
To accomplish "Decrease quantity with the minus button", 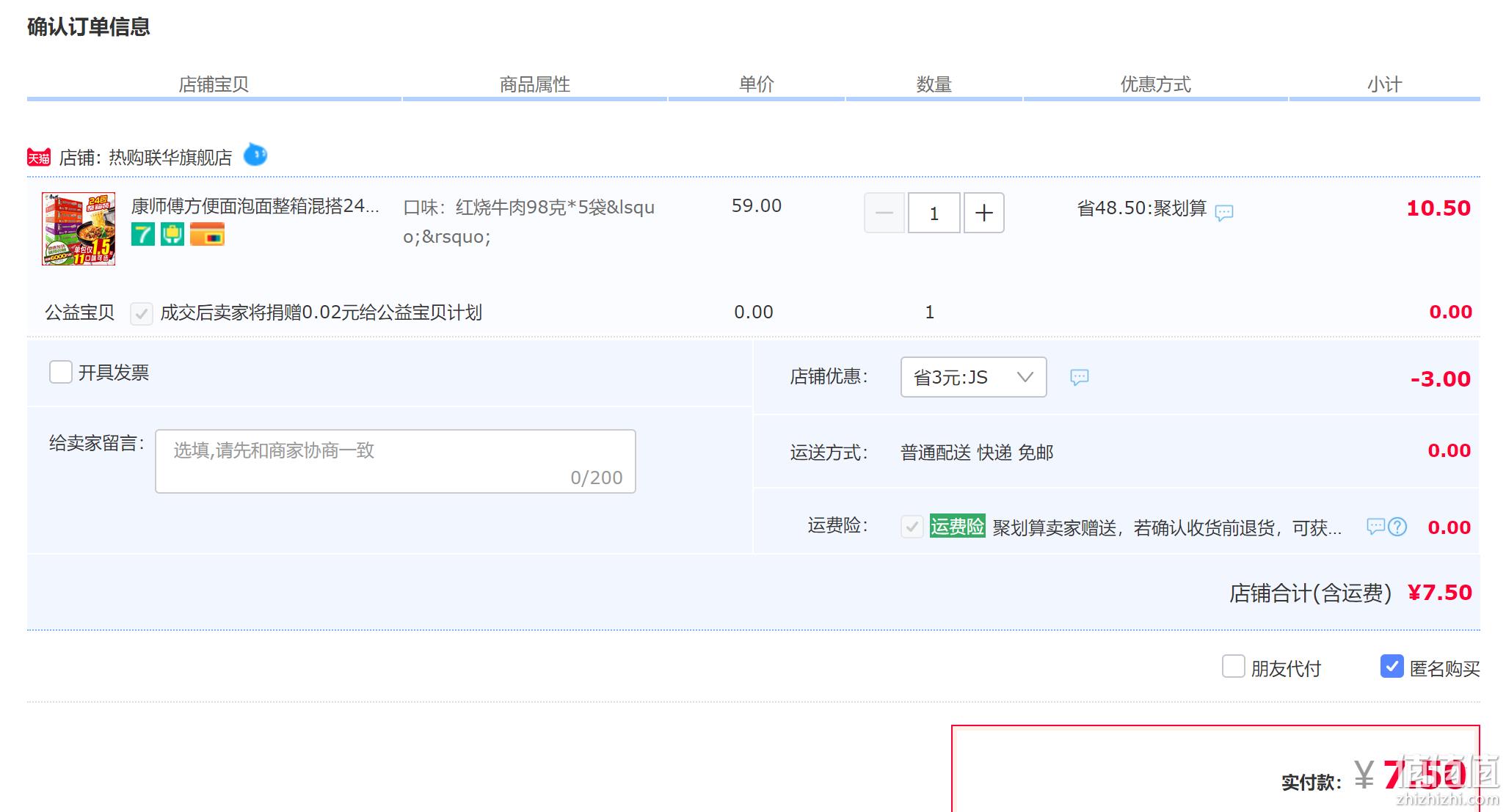I will click(884, 213).
